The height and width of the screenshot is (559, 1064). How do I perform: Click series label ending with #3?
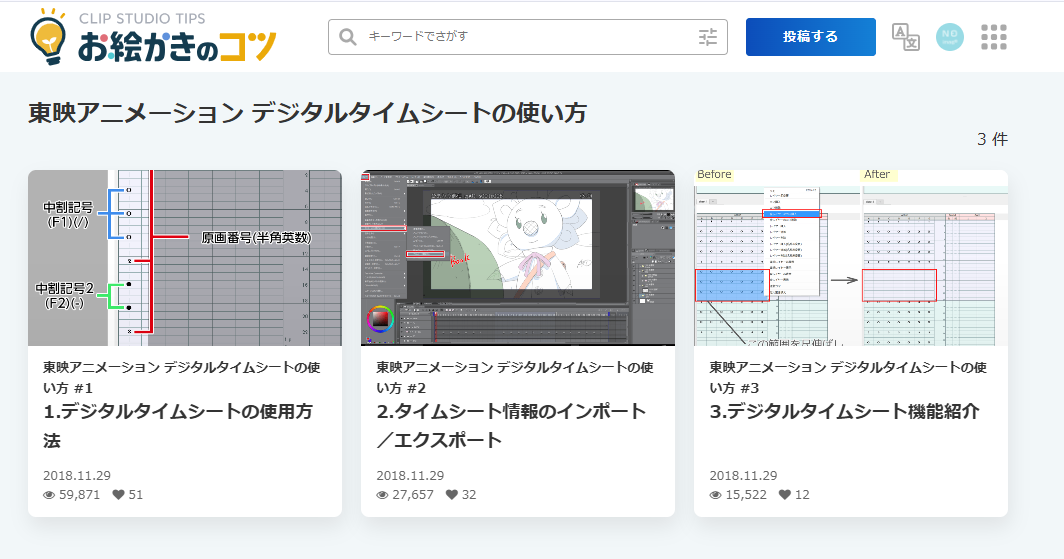(848, 377)
